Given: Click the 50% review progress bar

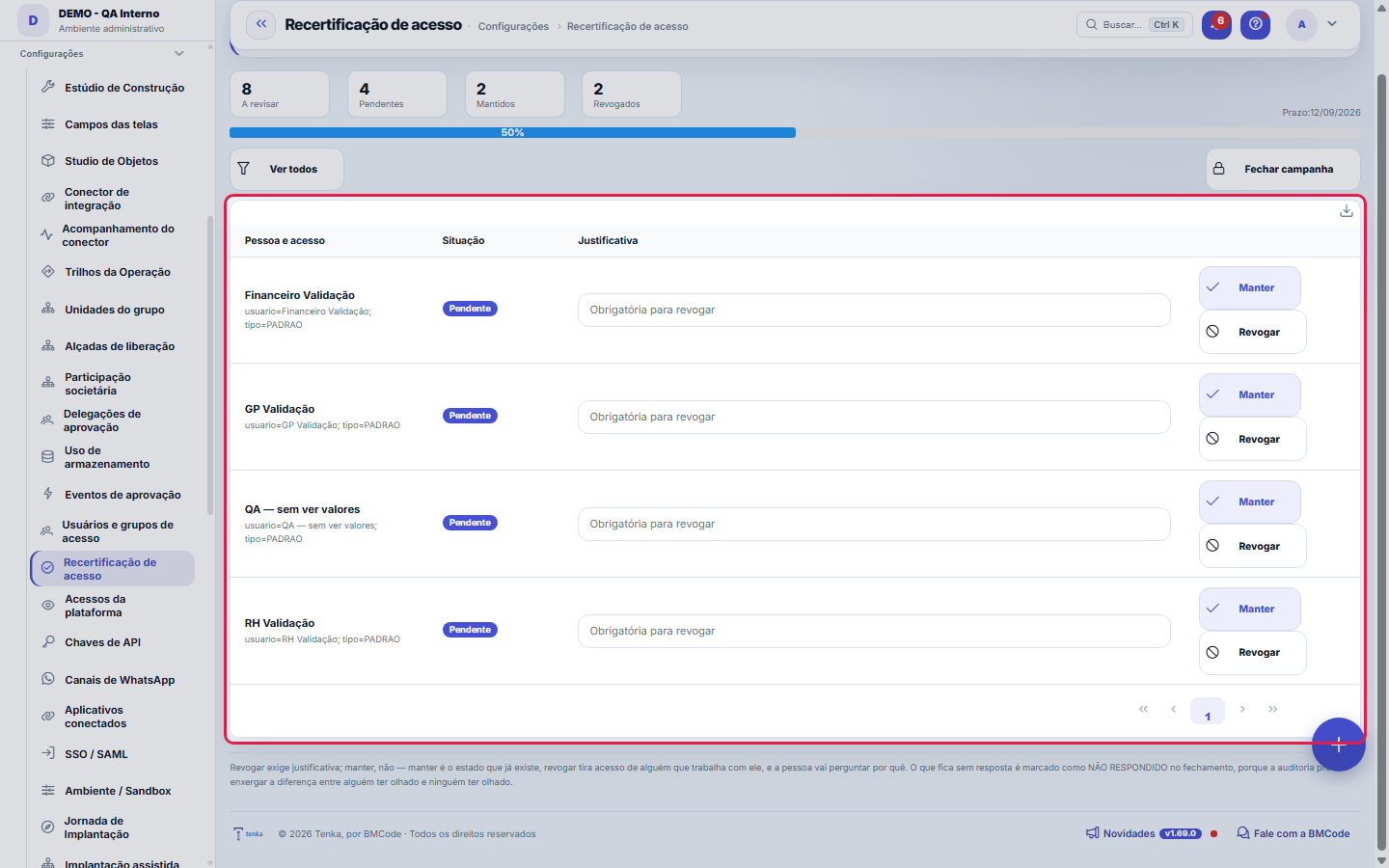Looking at the screenshot, I should click(795, 133).
